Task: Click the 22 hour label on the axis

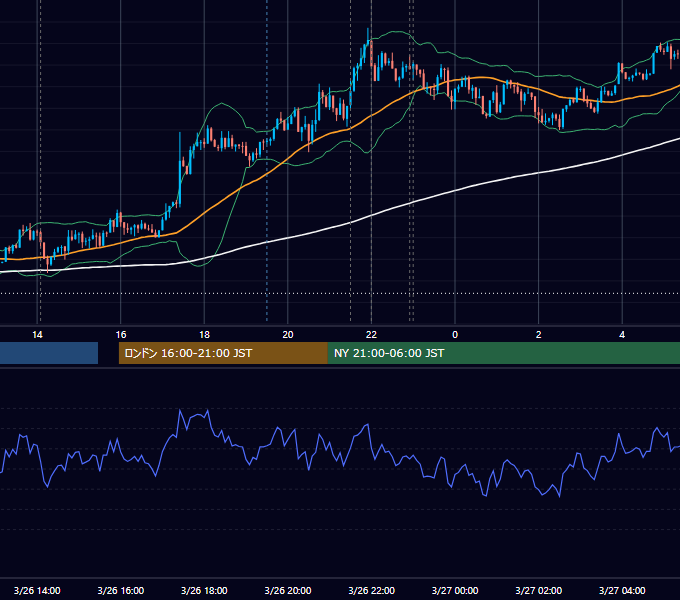Action: click(x=371, y=335)
